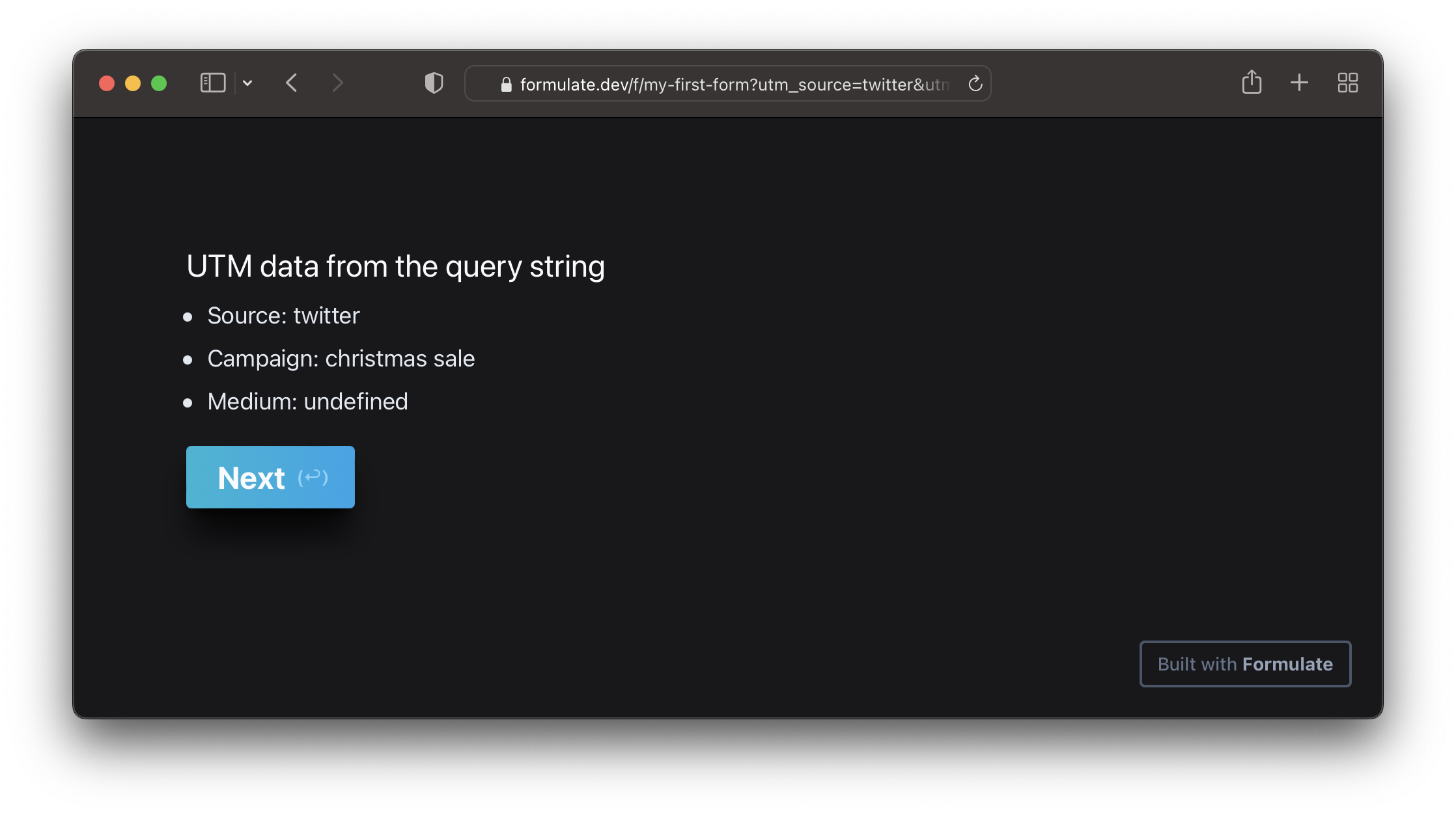Screen dimensions: 1456x815
Task: Close the window with red button
Action: coord(107,83)
